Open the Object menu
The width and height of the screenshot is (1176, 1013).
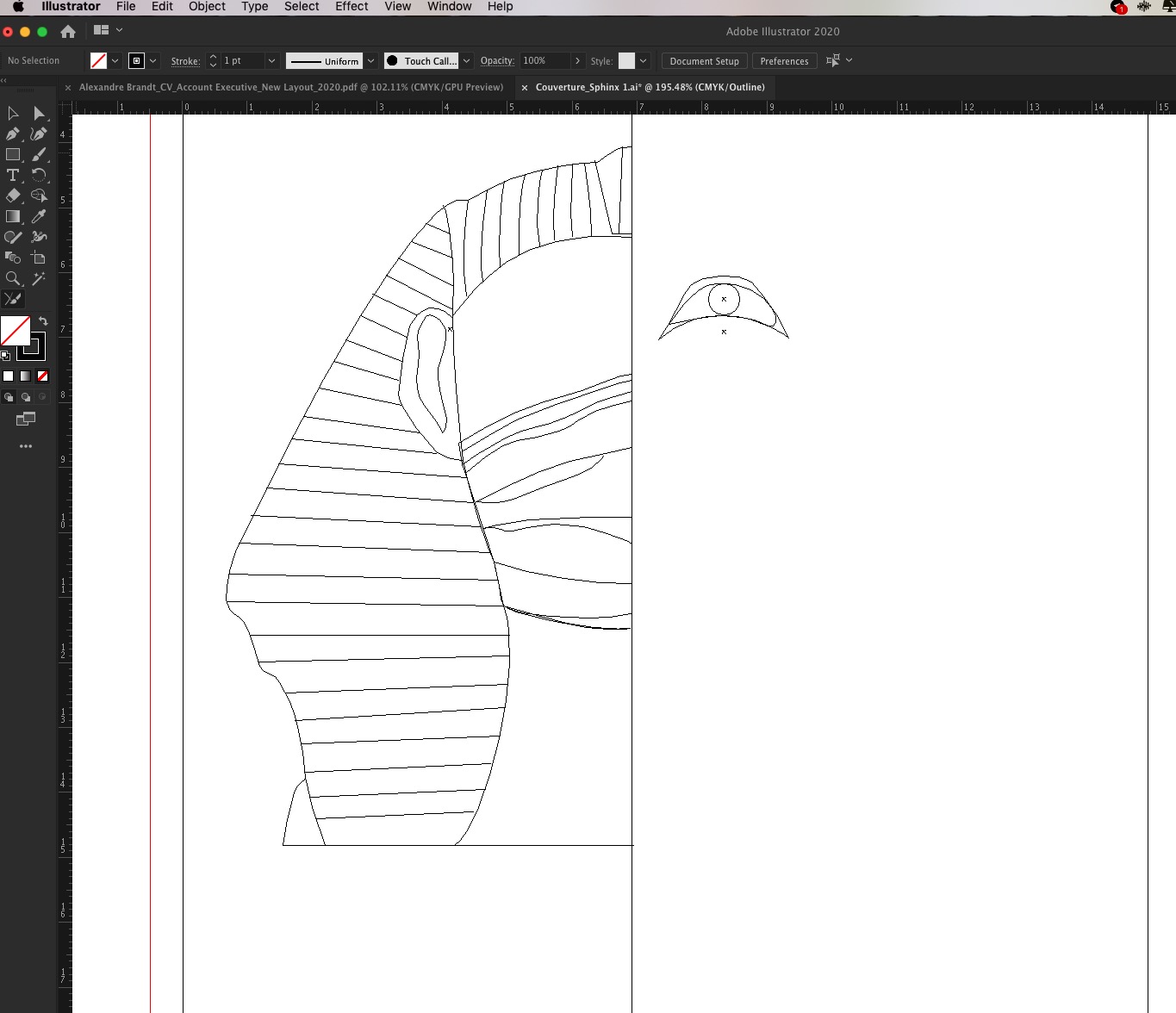pos(206,7)
